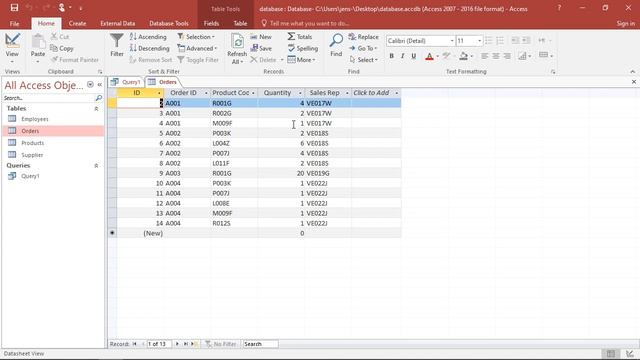Open Employees table in navigation pane
Screen dimensions: 640x360
coord(35,119)
